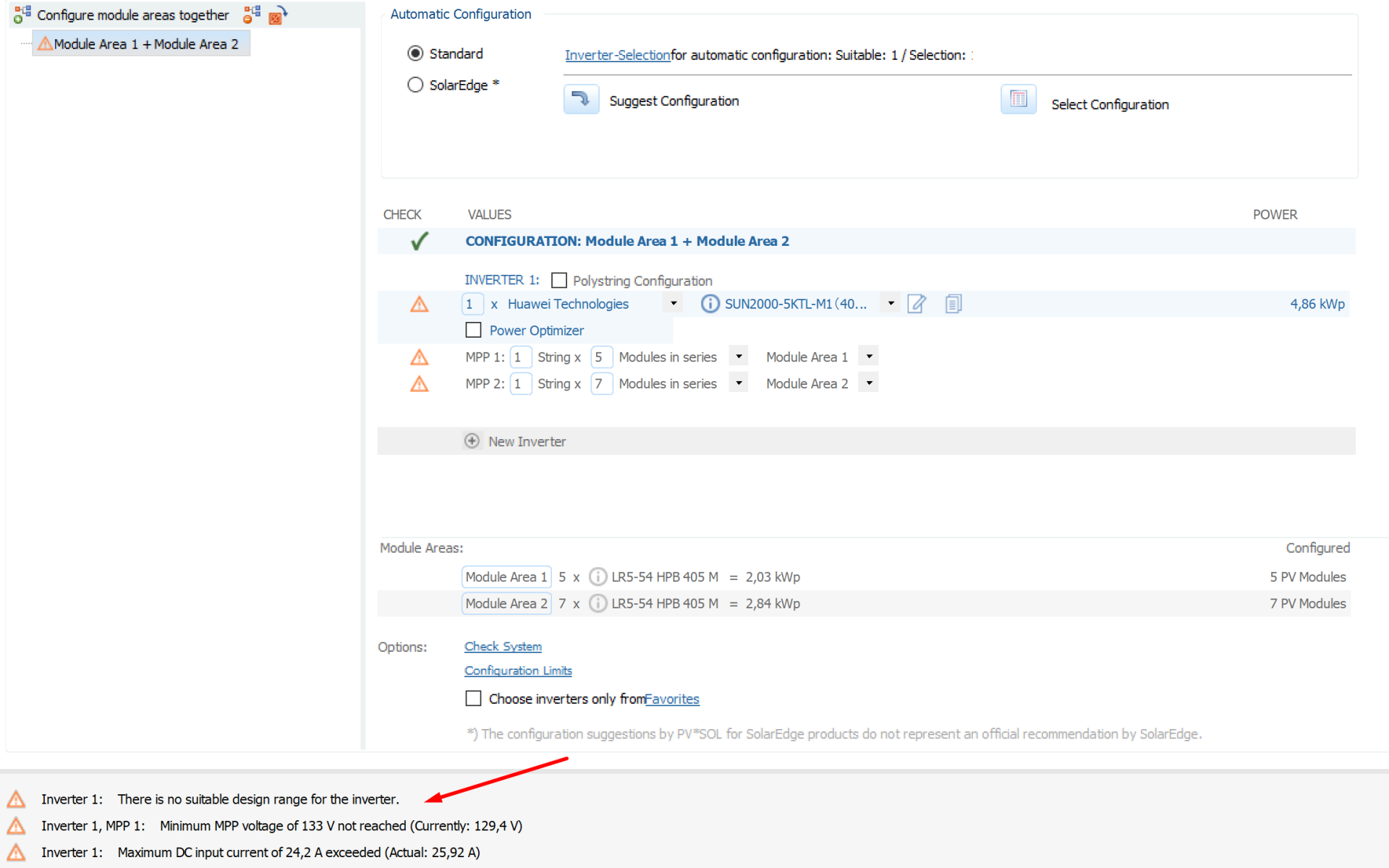Click the Select Configuration table icon
This screenshot has width=1389, height=868.
coord(1018,100)
